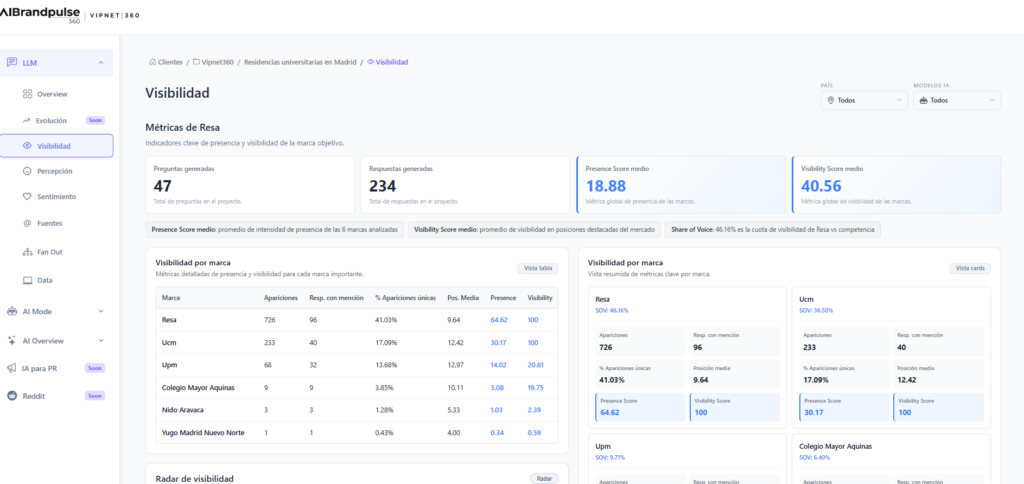
Task: Click Presence value 64.62 in the table
Action: click(x=500, y=320)
